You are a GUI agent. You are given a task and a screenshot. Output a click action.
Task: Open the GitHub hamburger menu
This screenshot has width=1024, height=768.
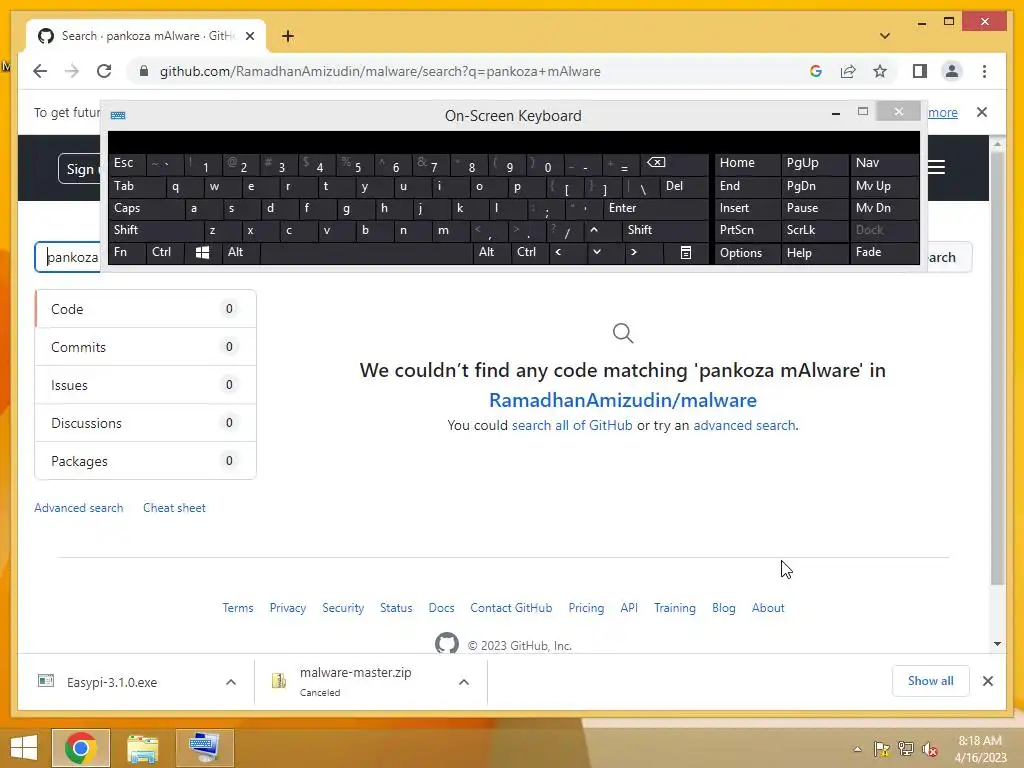tap(936, 168)
